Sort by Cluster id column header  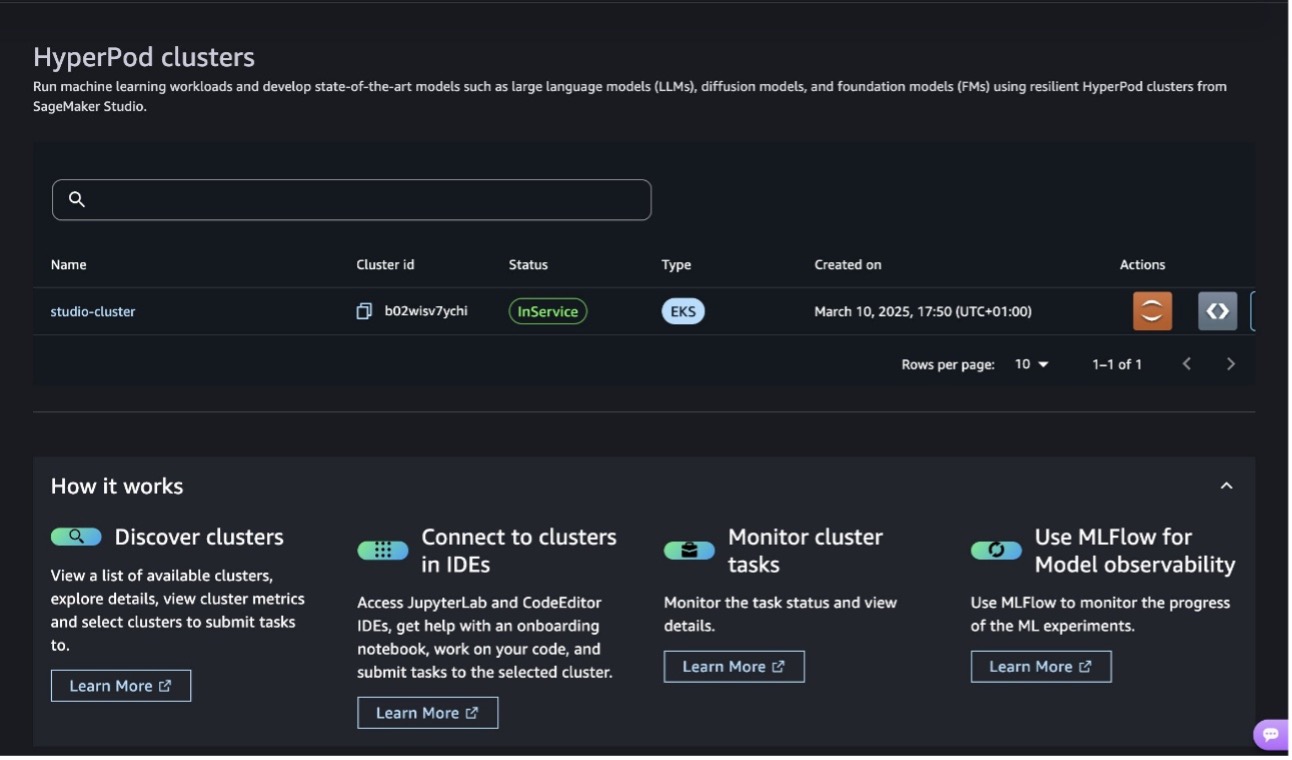coord(385,265)
